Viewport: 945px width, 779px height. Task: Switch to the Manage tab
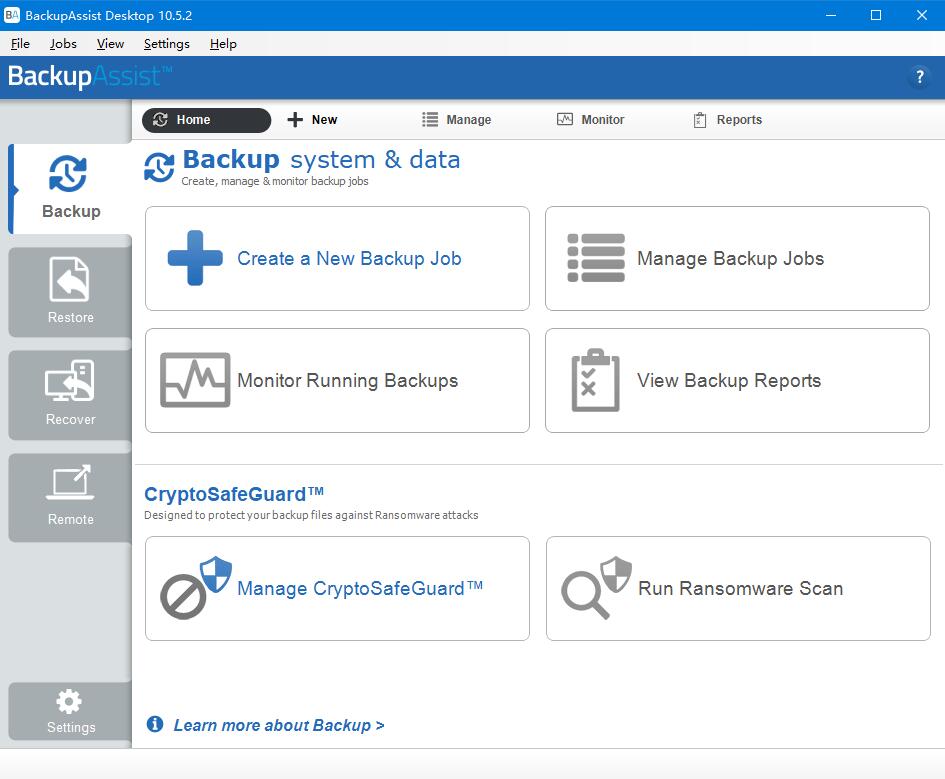[x=456, y=120]
